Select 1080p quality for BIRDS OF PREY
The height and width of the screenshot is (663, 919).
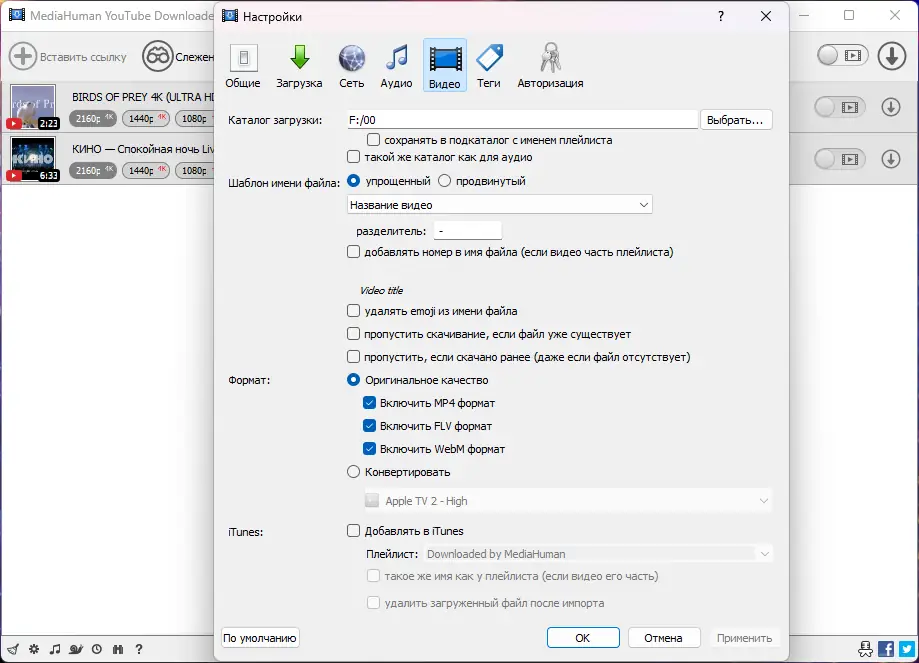click(196, 118)
